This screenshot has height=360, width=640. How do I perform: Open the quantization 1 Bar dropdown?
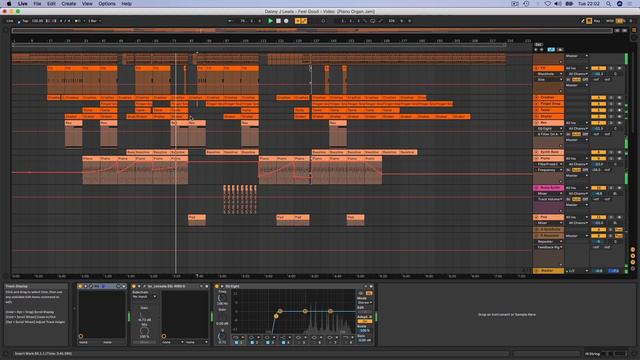click(x=94, y=21)
